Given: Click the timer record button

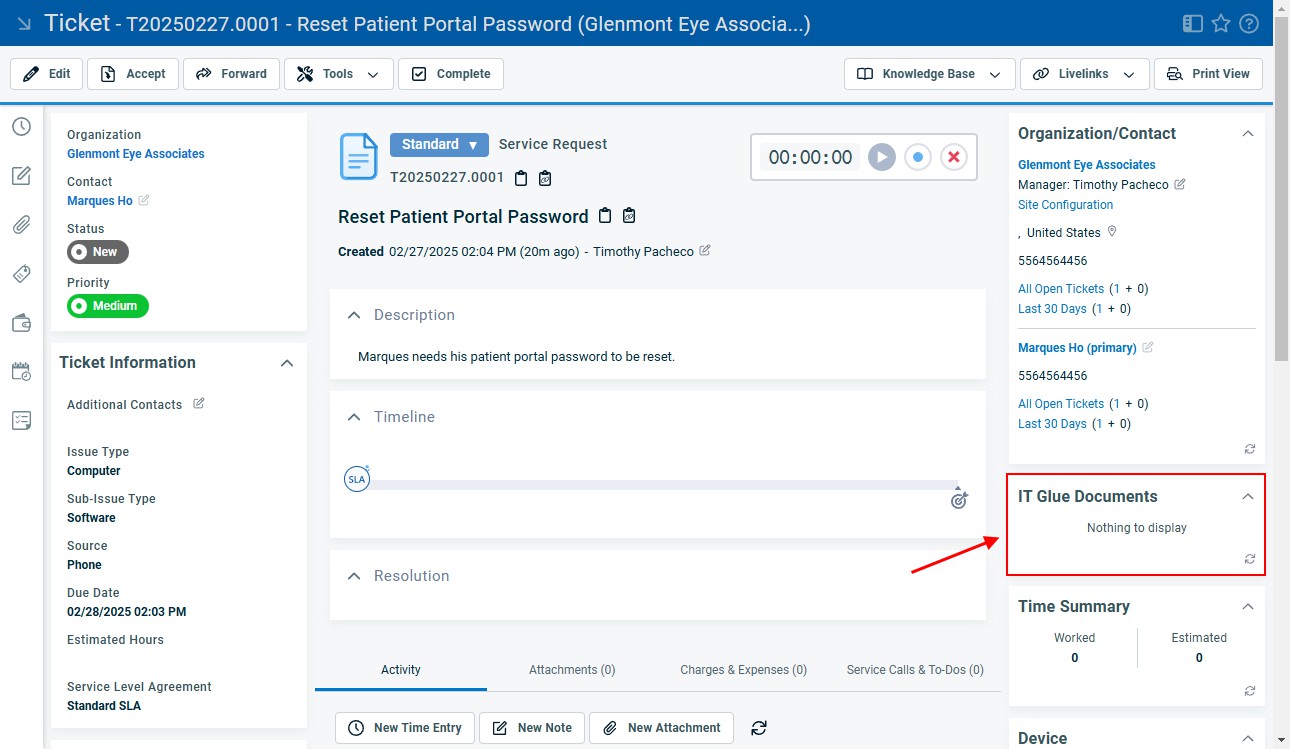Looking at the screenshot, I should pos(918,157).
